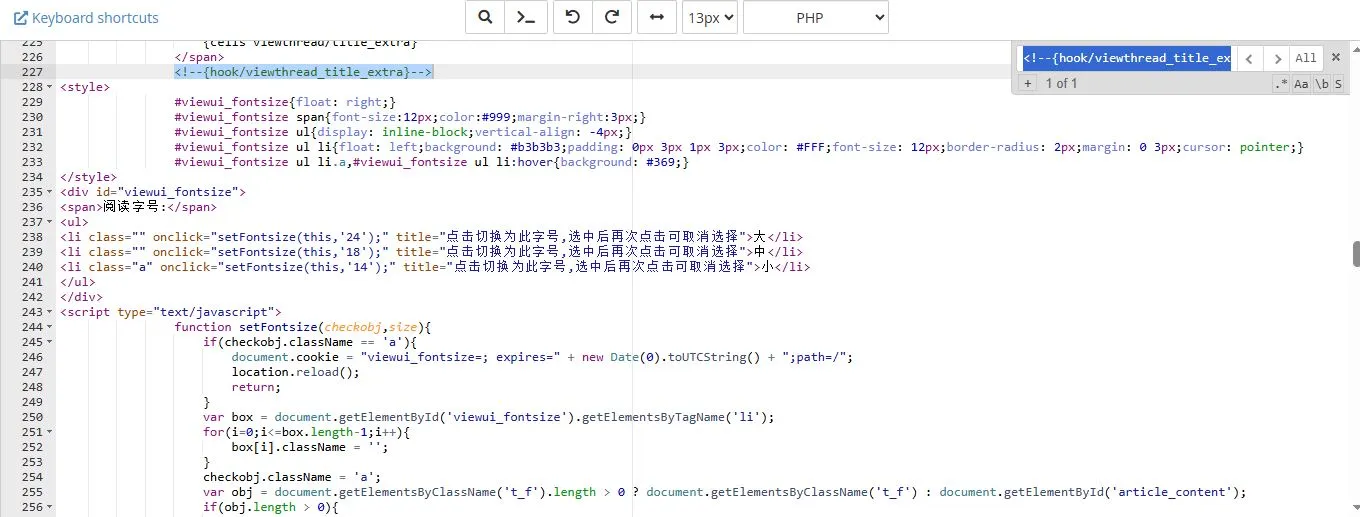
Task: Click the closing '</div>' tag on line 242
Action: click(81, 297)
